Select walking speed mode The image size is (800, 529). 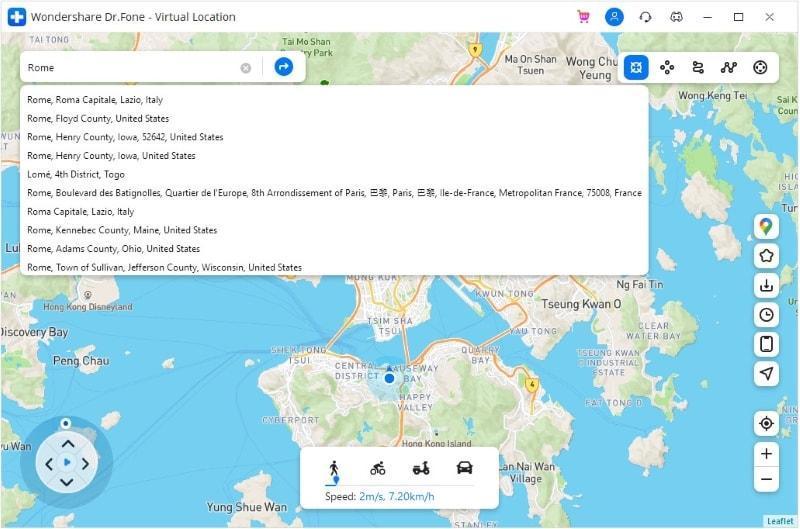pyautogui.click(x=334, y=467)
